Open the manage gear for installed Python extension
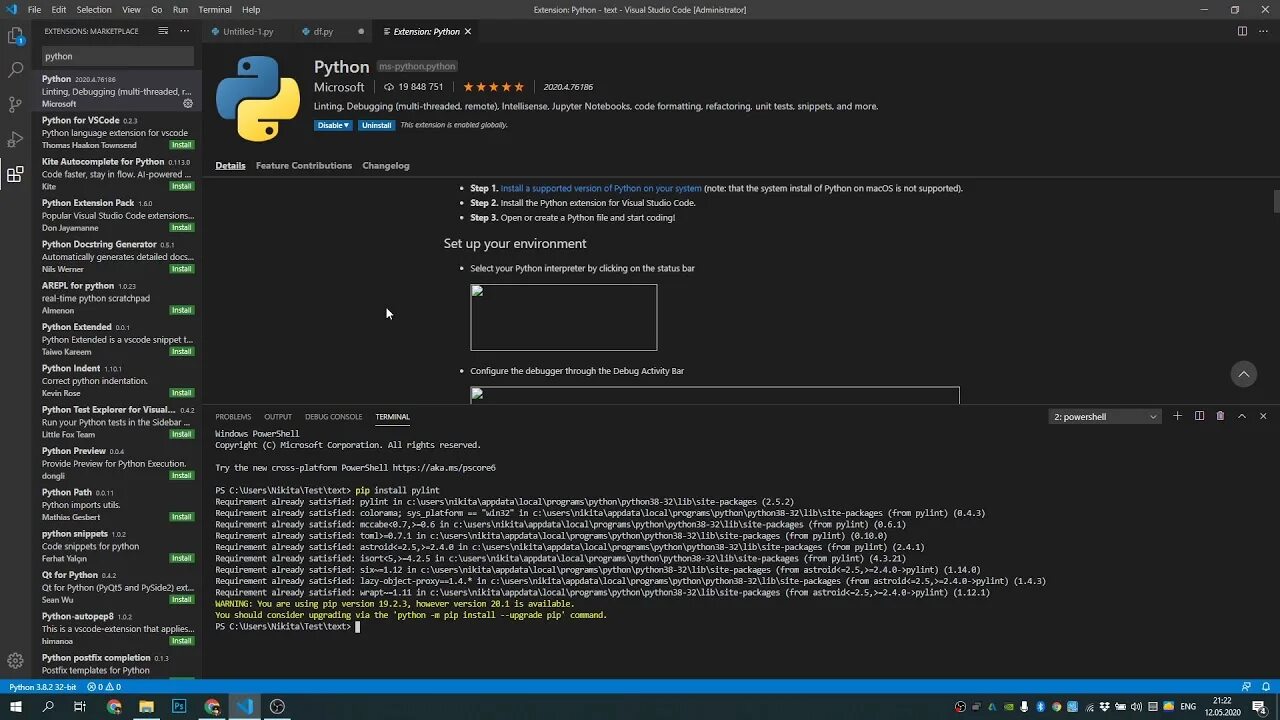1280x720 pixels. [x=187, y=103]
